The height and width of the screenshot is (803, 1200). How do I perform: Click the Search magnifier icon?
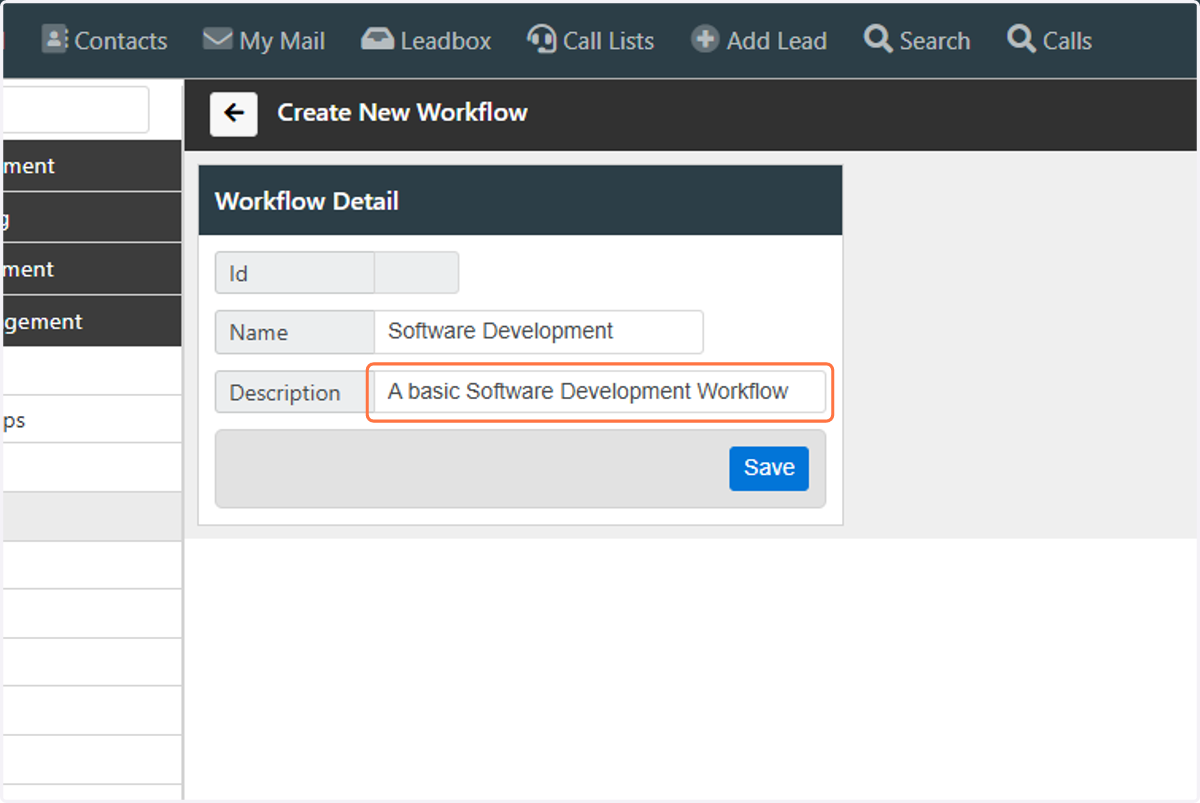point(878,39)
